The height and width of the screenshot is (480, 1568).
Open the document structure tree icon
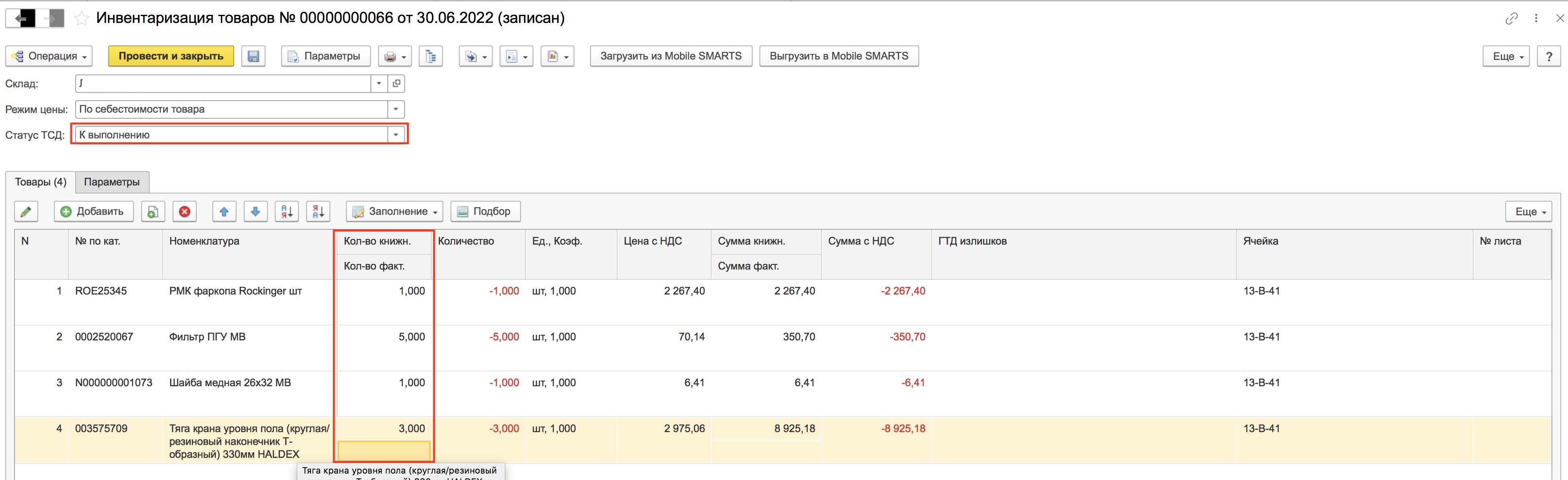pos(431,56)
